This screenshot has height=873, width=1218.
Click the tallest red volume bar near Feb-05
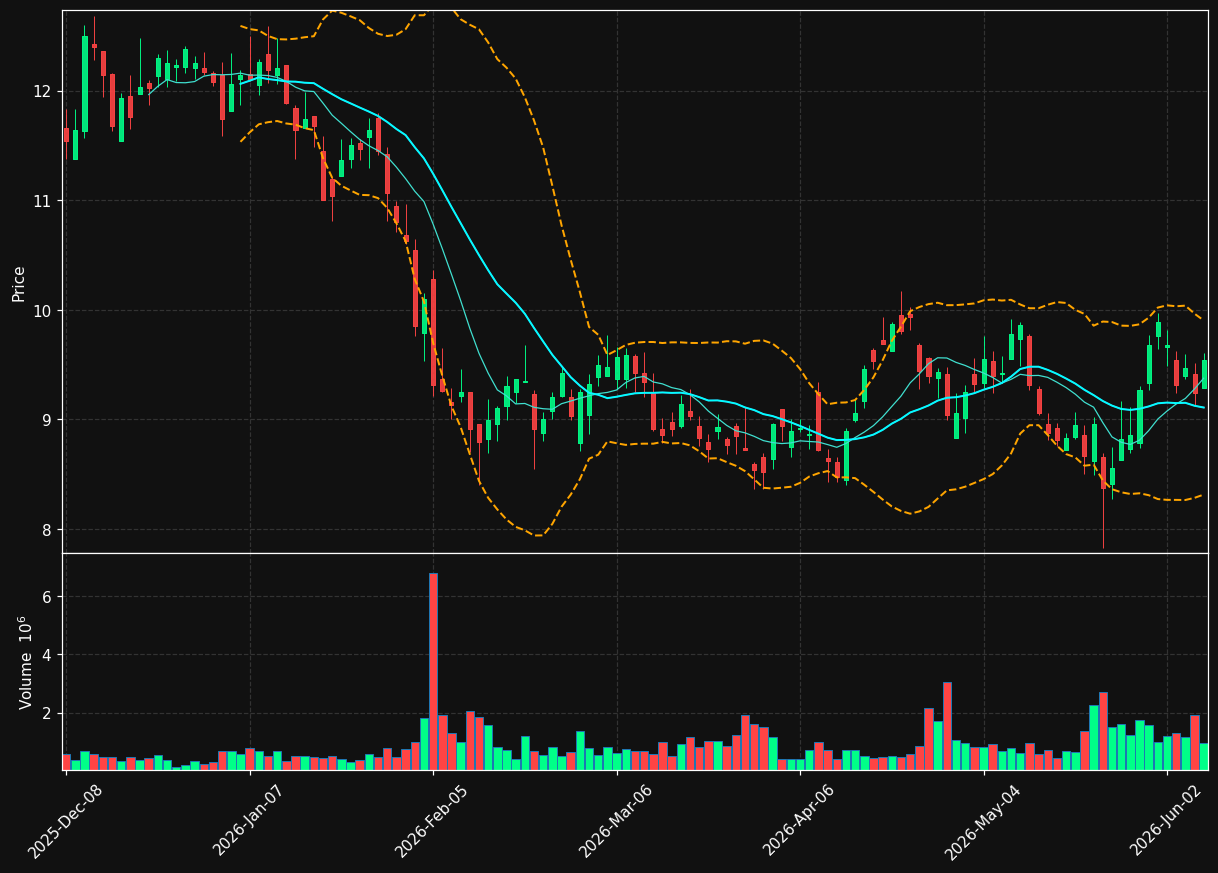coord(433,671)
